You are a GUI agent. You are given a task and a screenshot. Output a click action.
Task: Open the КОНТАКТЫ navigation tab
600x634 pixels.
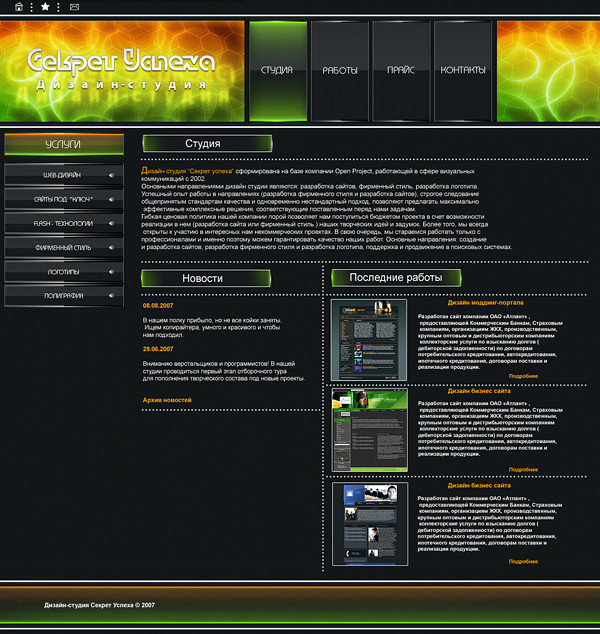pyautogui.click(x=463, y=71)
